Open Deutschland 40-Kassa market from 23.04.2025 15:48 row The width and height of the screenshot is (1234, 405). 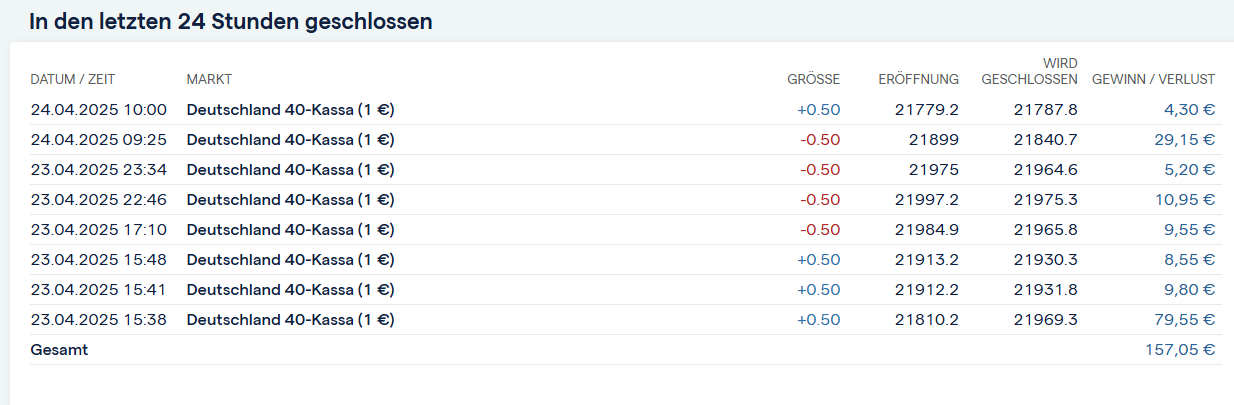click(x=290, y=259)
